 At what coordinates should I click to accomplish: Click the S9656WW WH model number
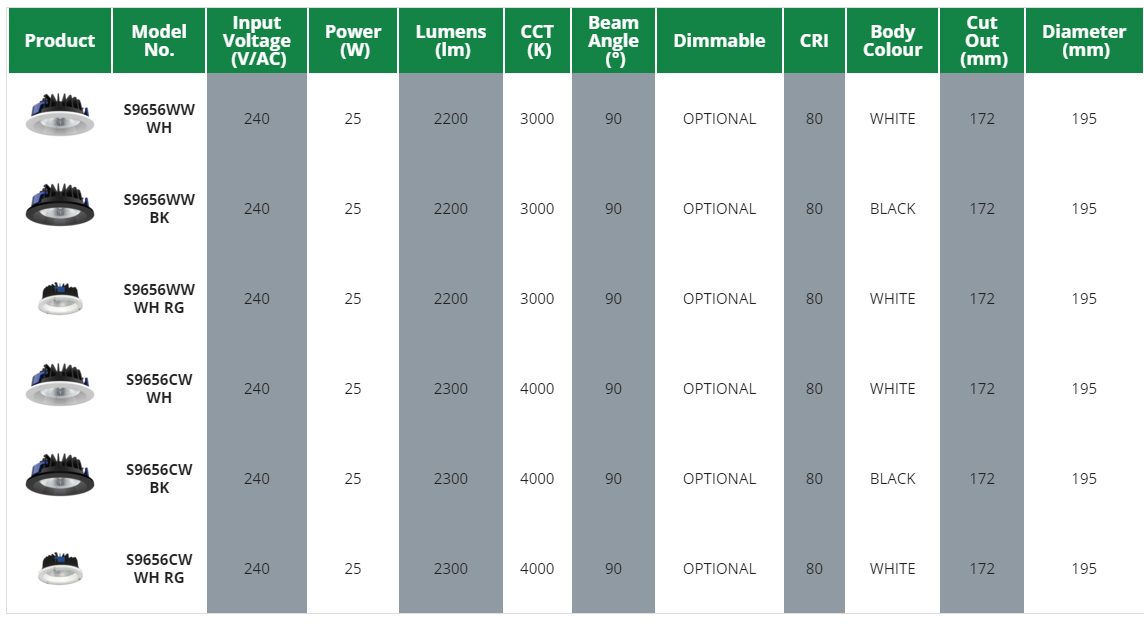(x=159, y=119)
